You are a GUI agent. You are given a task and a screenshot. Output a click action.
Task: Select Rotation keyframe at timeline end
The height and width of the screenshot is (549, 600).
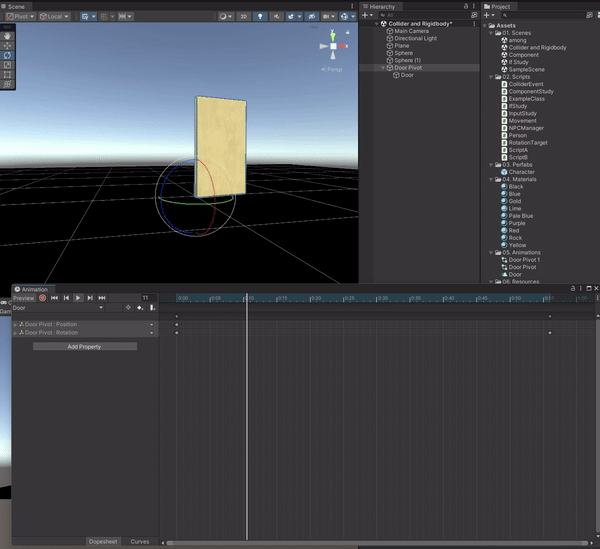pyautogui.click(x=550, y=333)
